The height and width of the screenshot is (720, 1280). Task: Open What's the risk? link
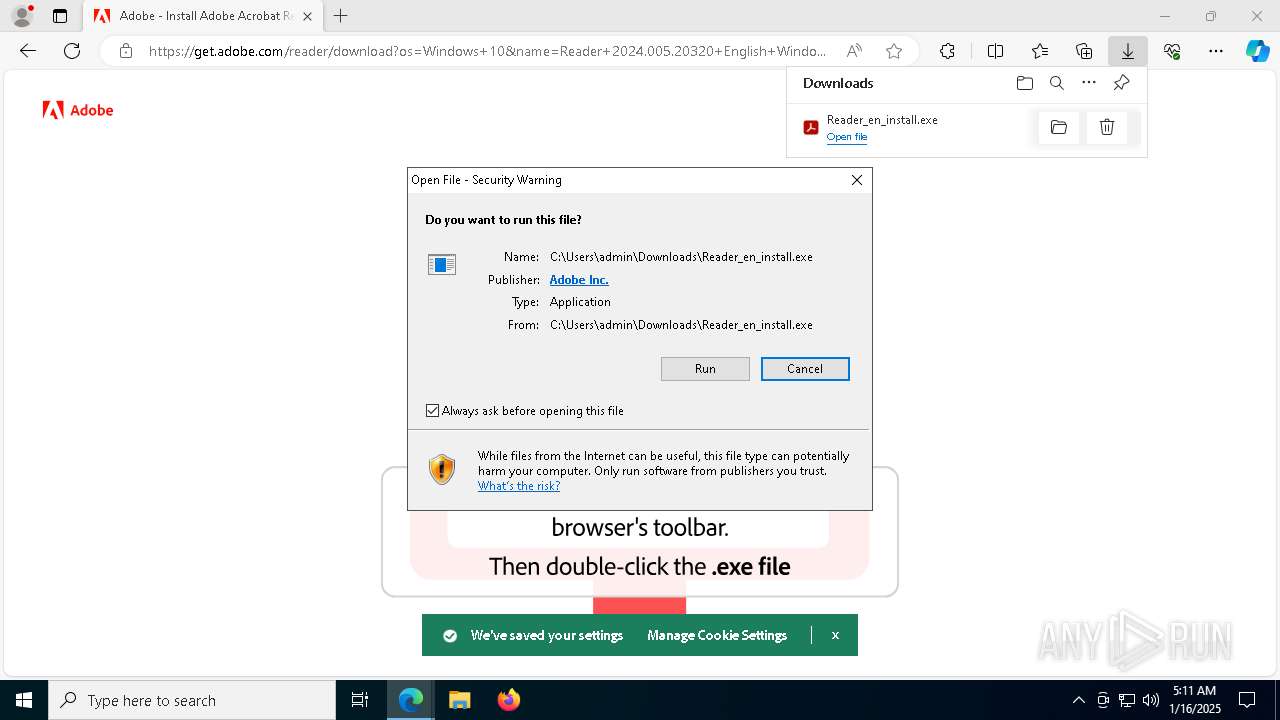519,486
